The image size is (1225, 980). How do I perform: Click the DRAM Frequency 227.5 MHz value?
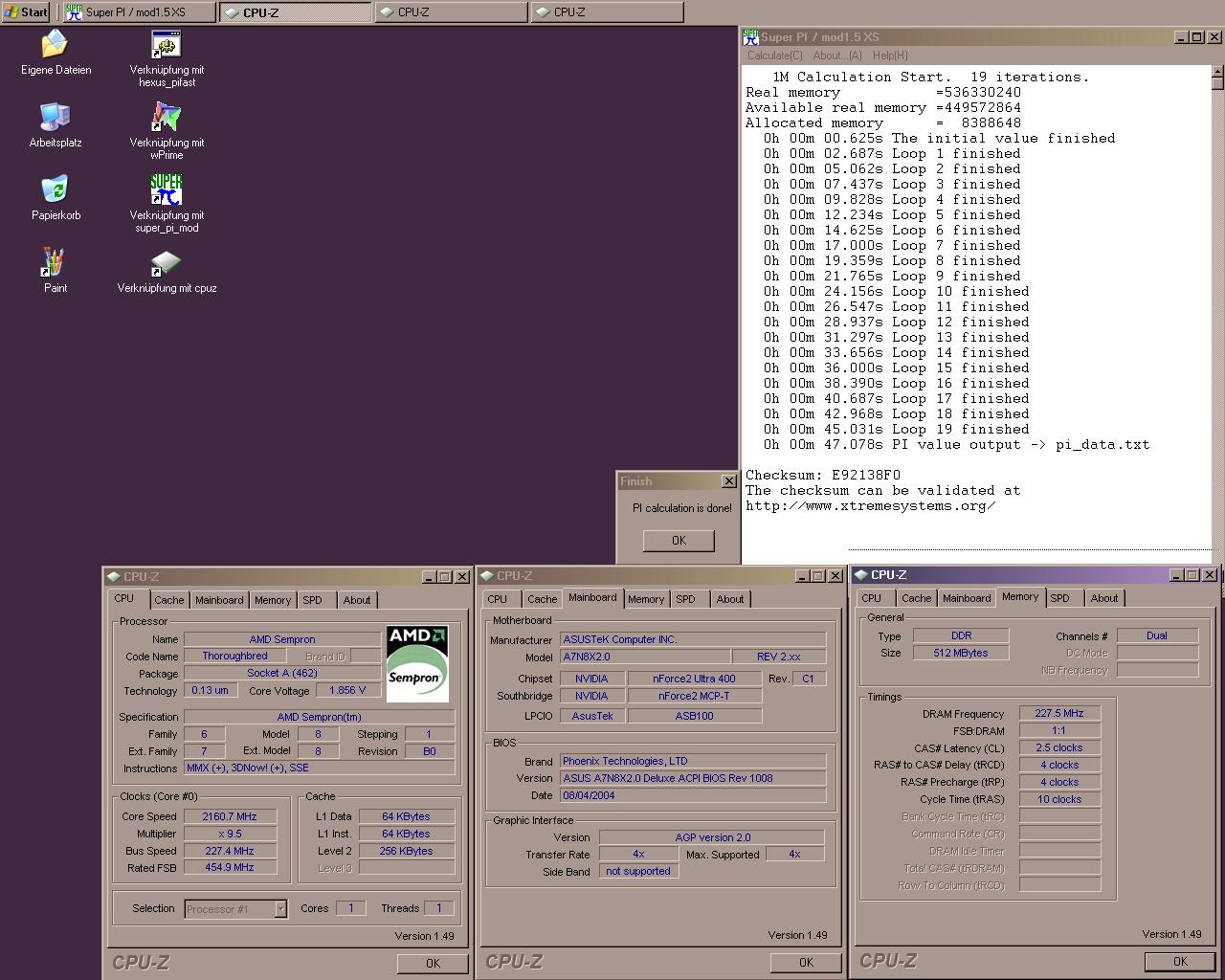point(1059,713)
